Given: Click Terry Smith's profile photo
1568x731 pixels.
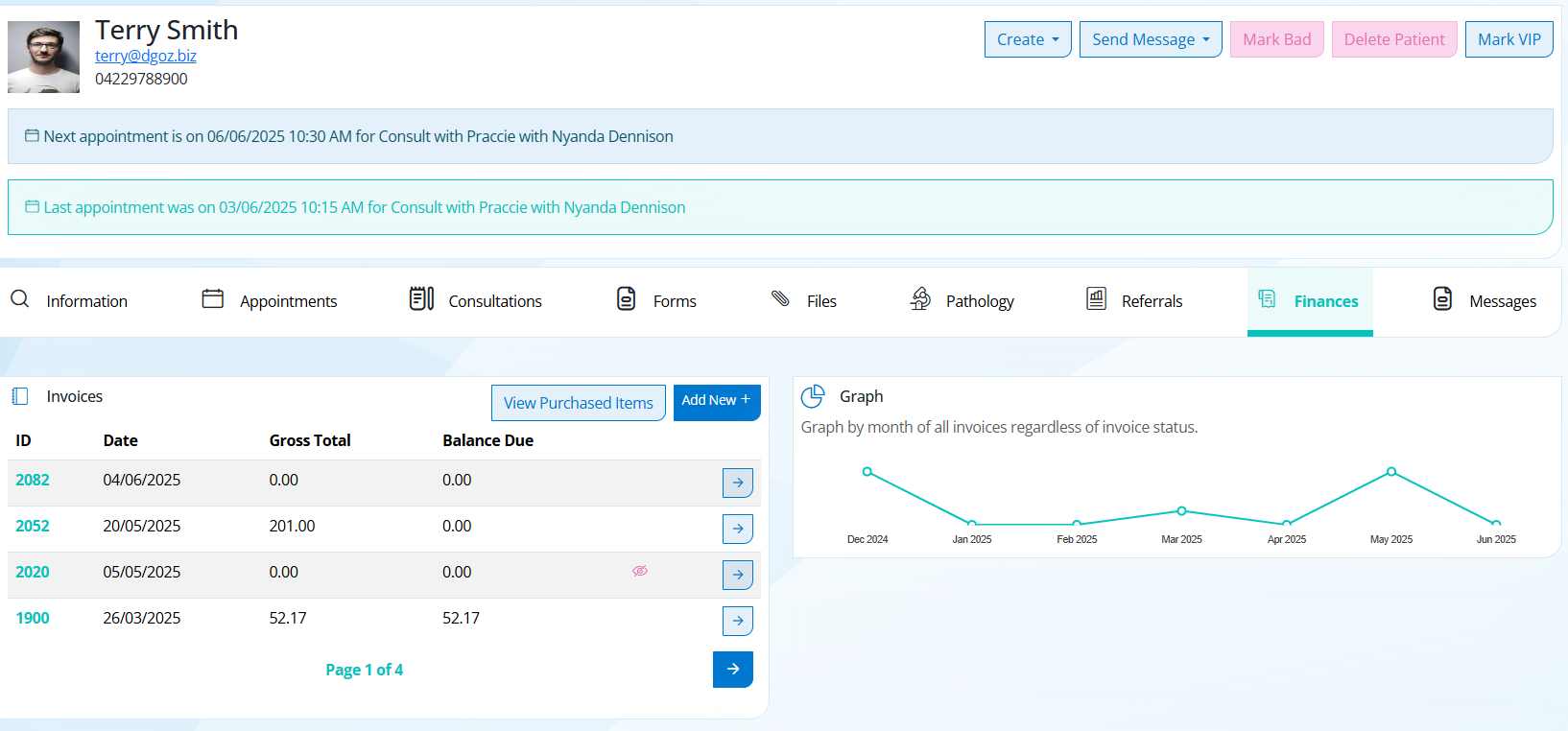Looking at the screenshot, I should point(43,58).
